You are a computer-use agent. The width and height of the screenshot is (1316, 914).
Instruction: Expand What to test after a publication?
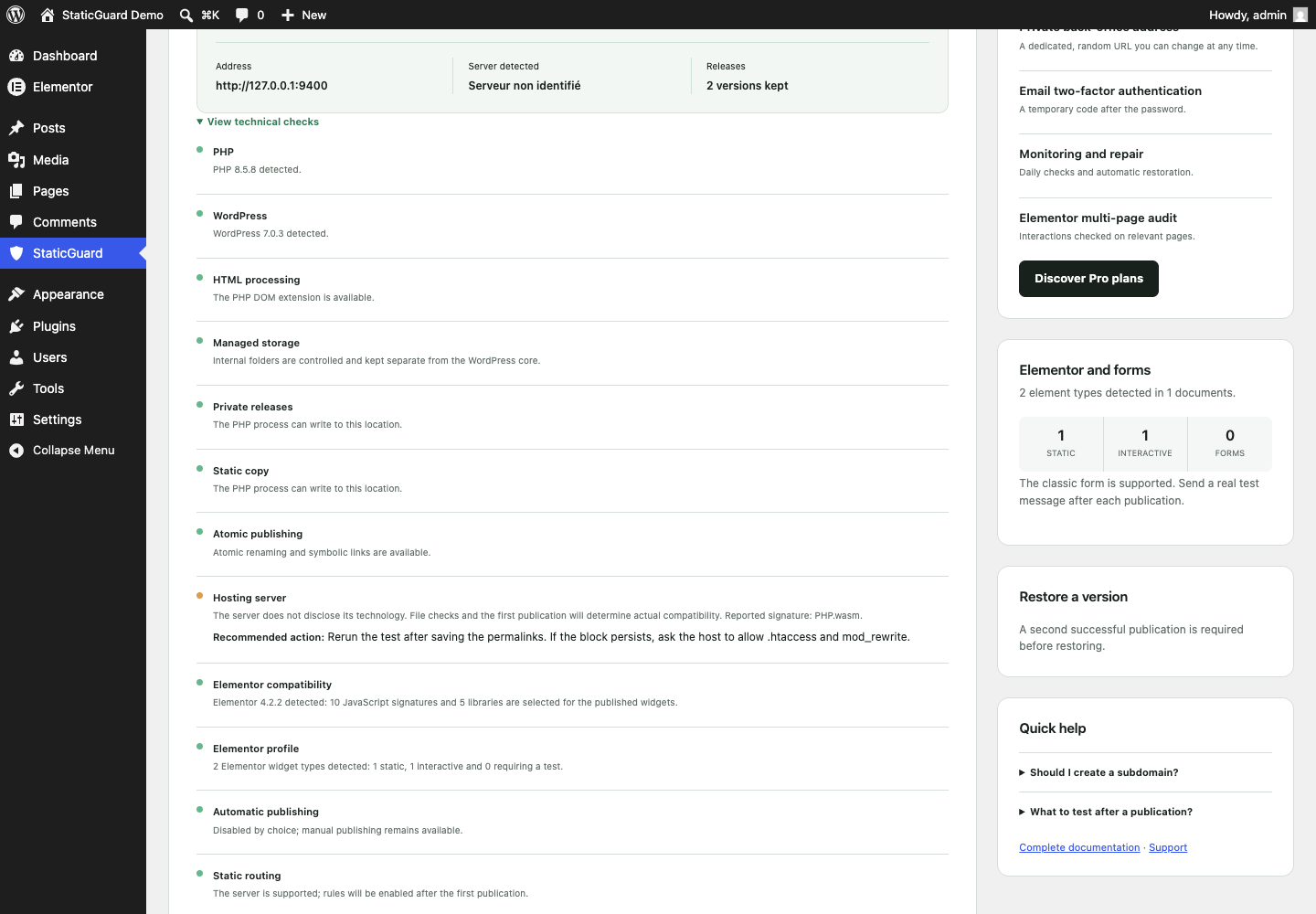pyautogui.click(x=1106, y=812)
